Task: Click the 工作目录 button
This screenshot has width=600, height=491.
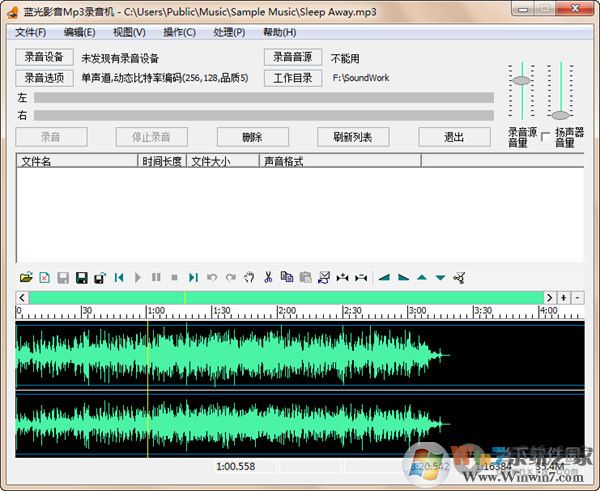Action: click(x=292, y=78)
